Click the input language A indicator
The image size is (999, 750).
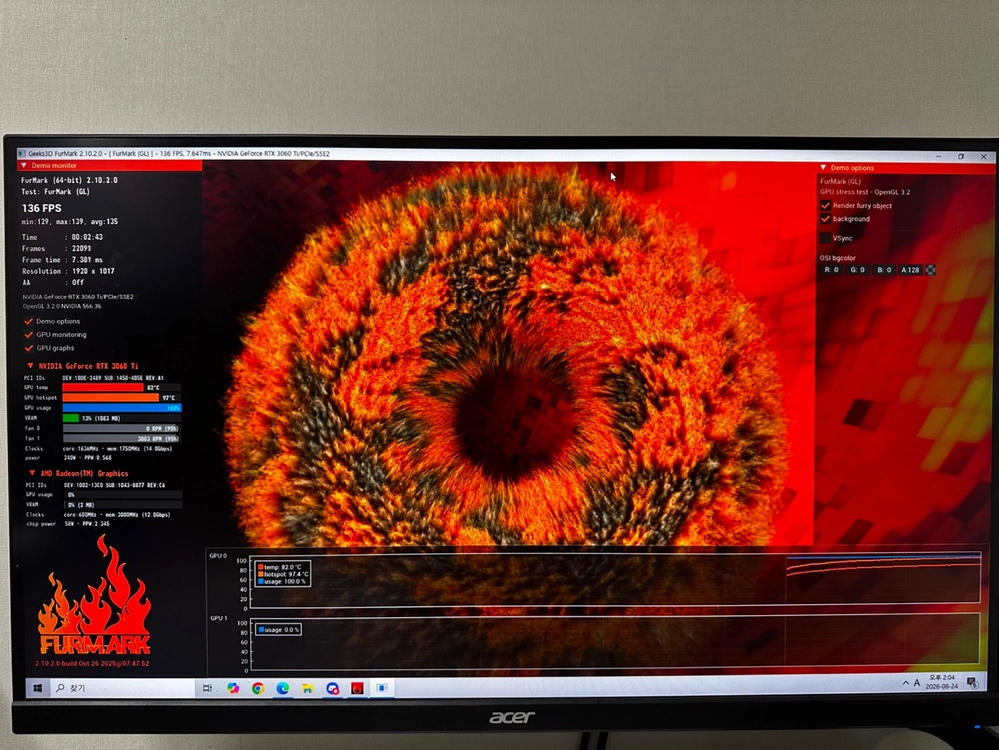tap(917, 683)
